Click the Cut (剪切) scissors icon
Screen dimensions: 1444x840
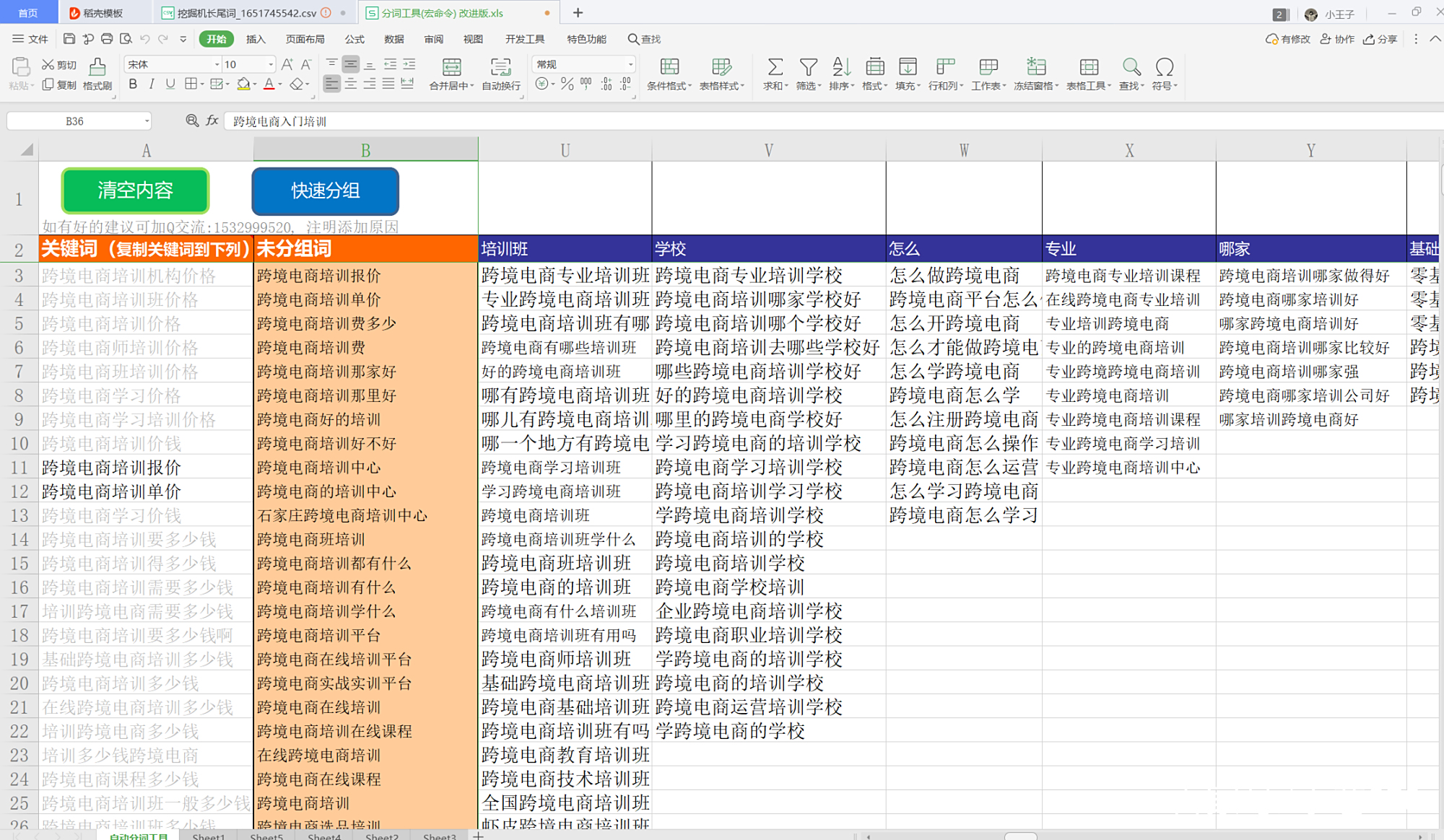(x=48, y=65)
